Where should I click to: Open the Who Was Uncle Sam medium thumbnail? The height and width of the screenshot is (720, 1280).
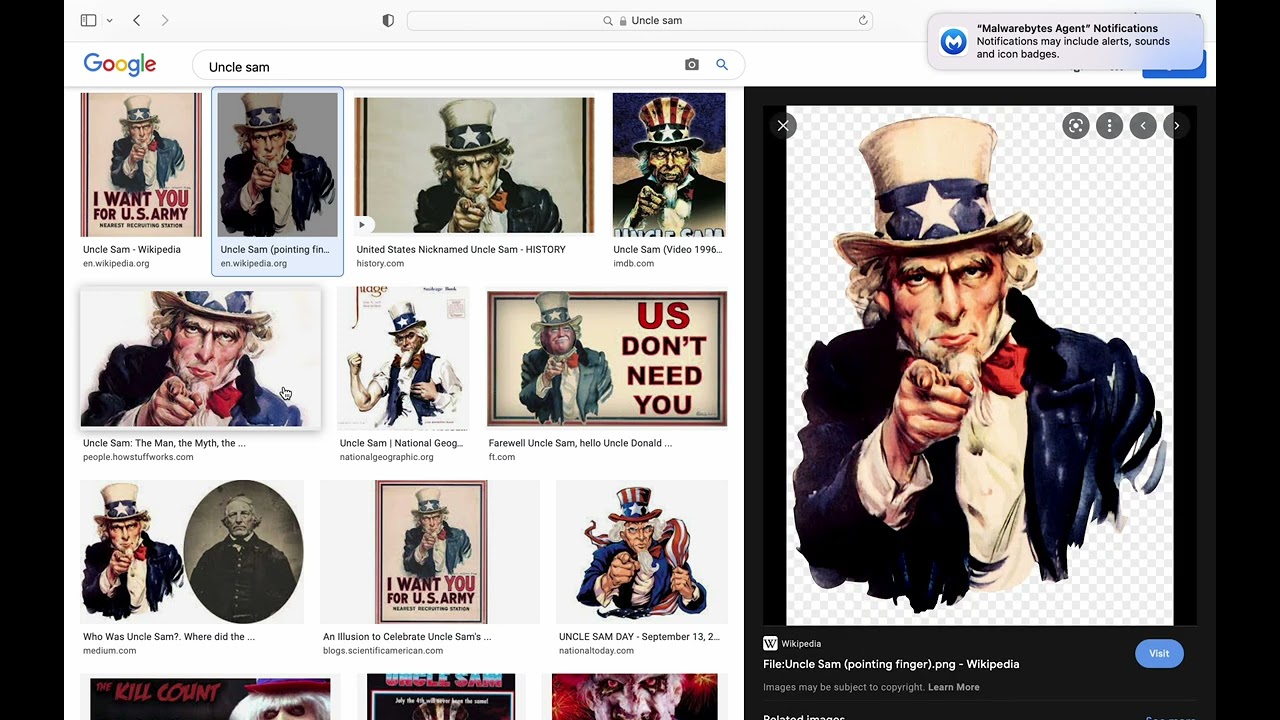[x=192, y=552]
